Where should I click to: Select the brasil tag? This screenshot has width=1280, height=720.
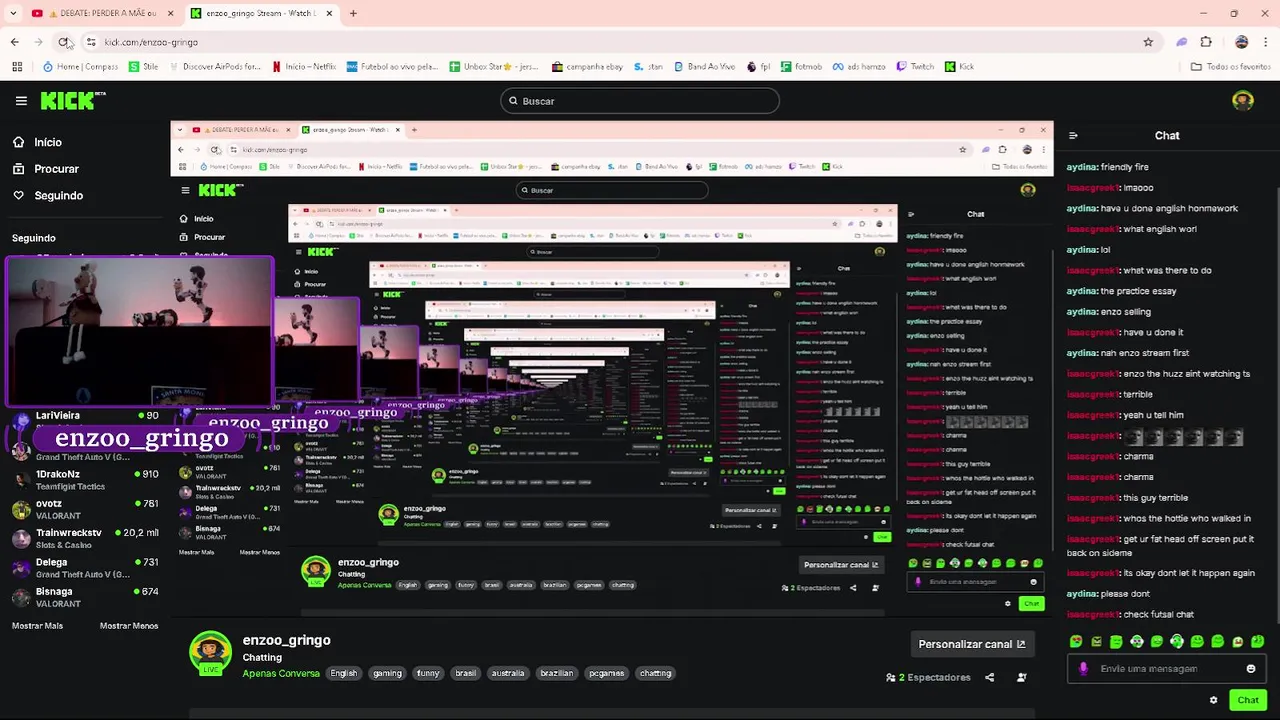point(466,674)
